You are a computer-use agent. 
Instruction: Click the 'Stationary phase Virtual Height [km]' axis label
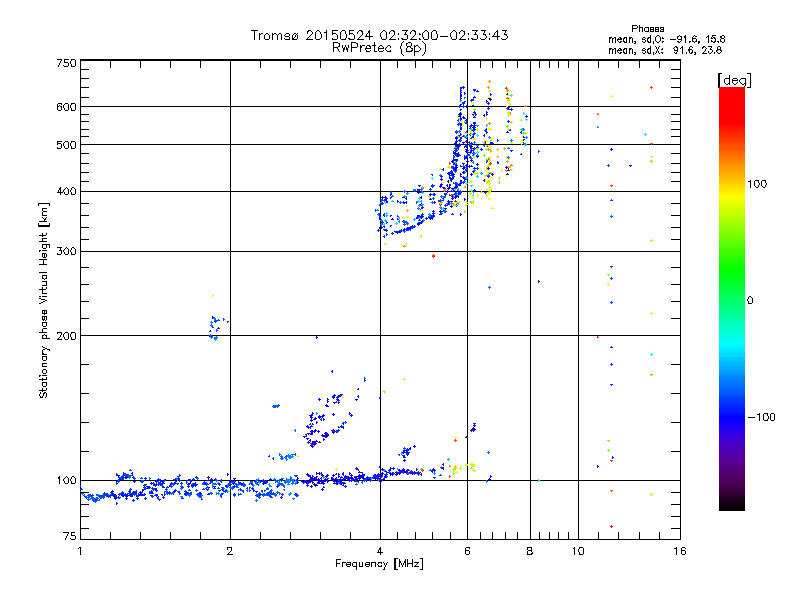[44, 301]
